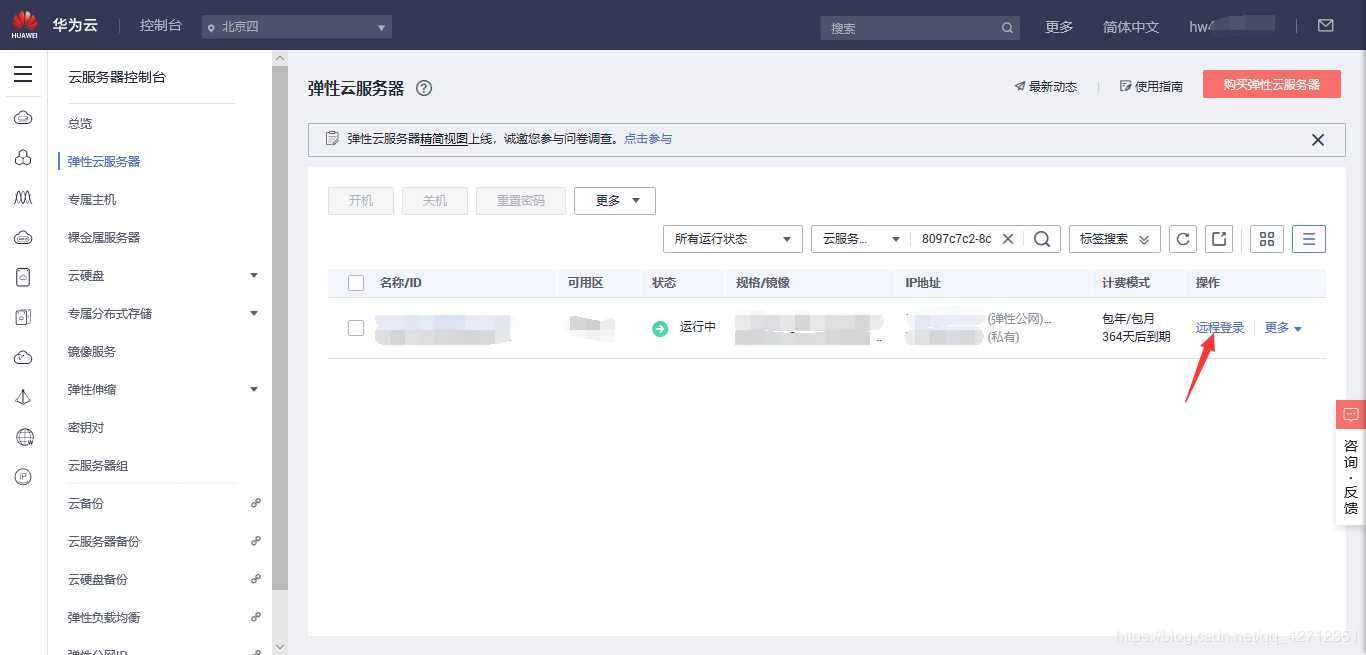Click the first cloud server icon in left rail

point(24,119)
